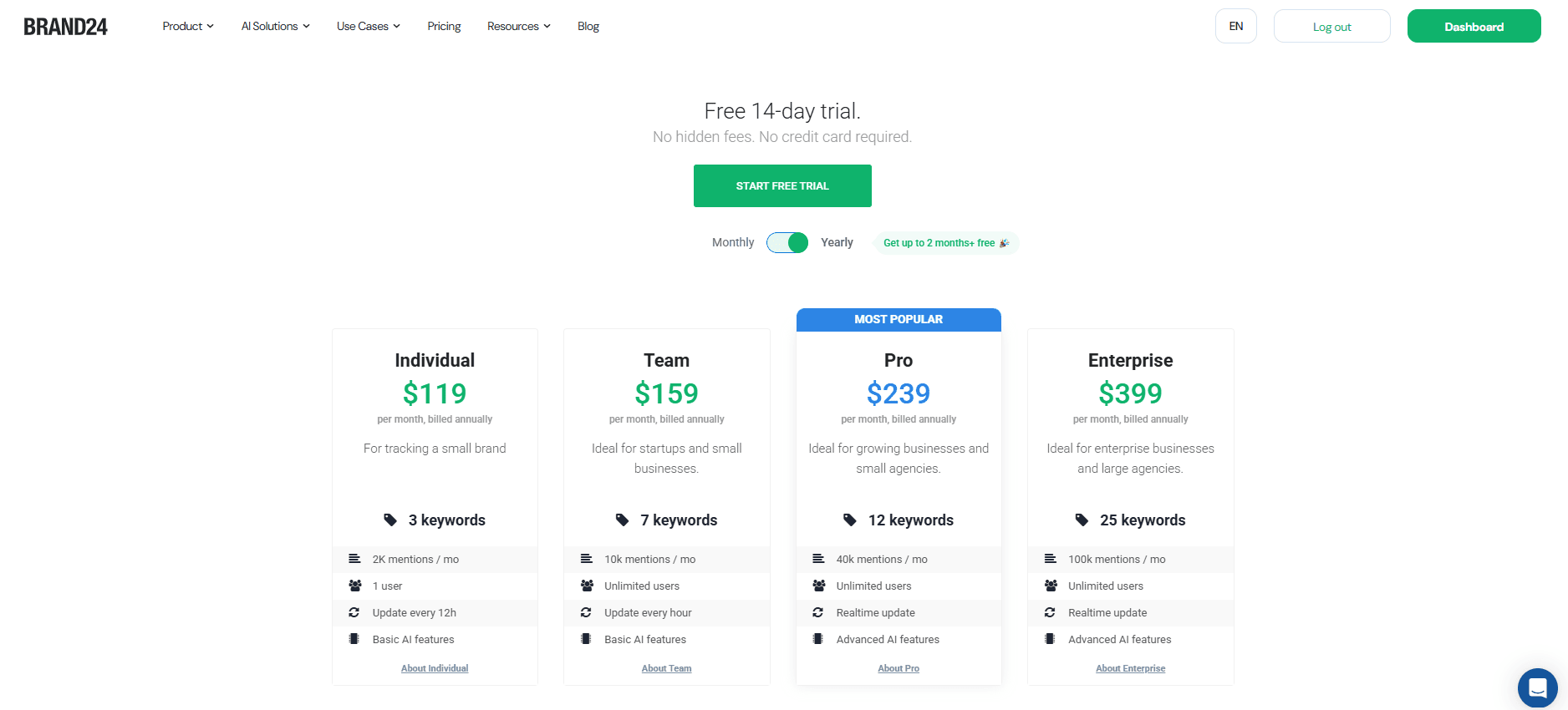Click the BRAND24 logo
The height and width of the screenshot is (710, 1568).
tap(65, 27)
